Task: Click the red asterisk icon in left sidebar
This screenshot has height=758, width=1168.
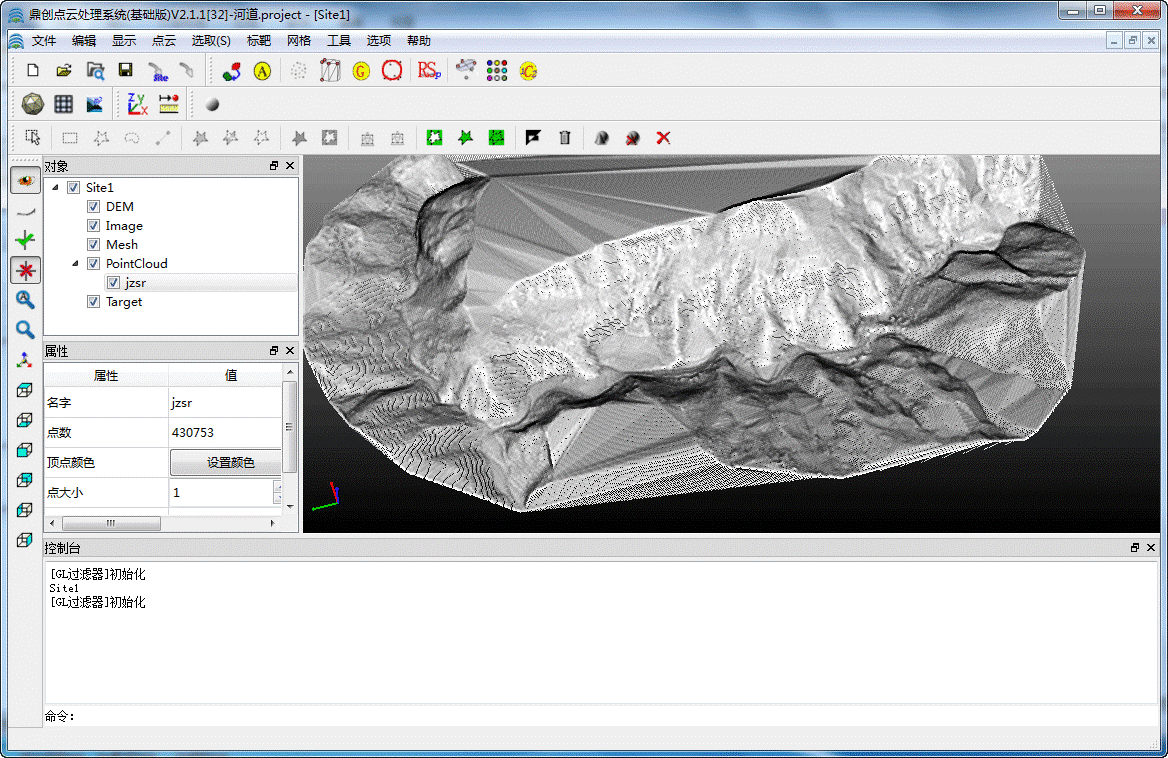Action: [25, 269]
